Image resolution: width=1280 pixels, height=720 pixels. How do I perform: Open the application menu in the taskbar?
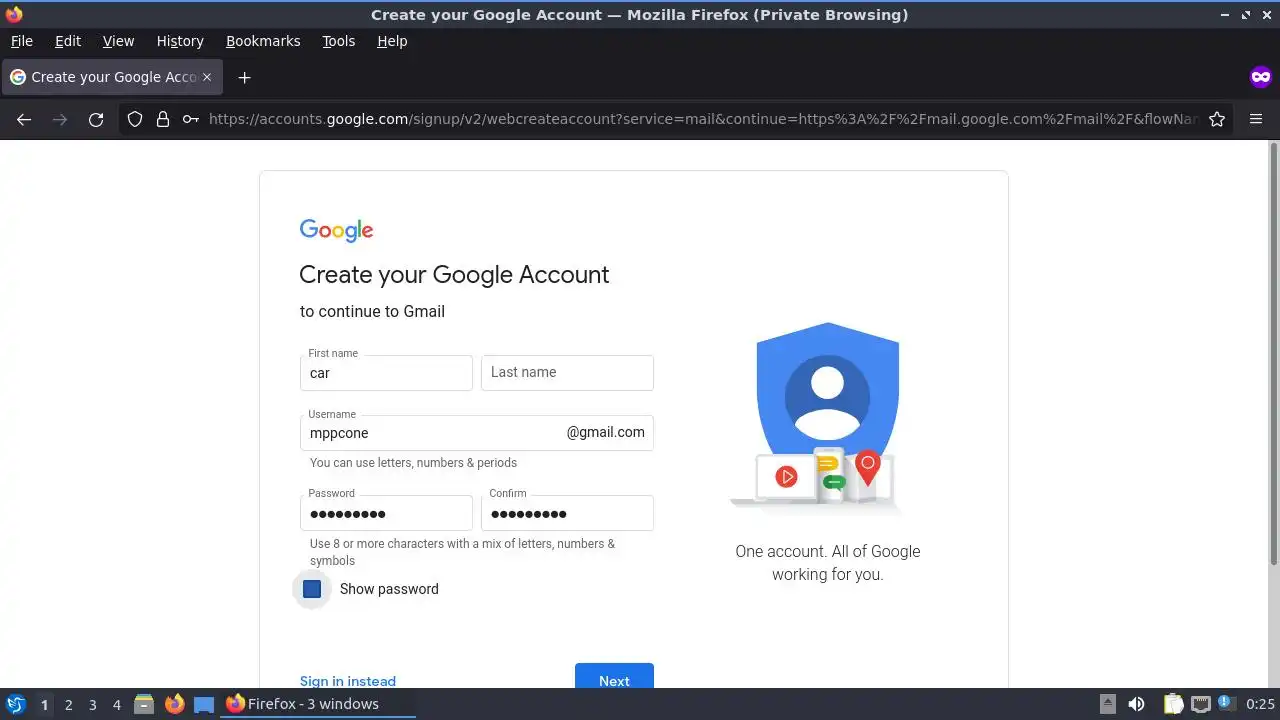pyautogui.click(x=16, y=704)
